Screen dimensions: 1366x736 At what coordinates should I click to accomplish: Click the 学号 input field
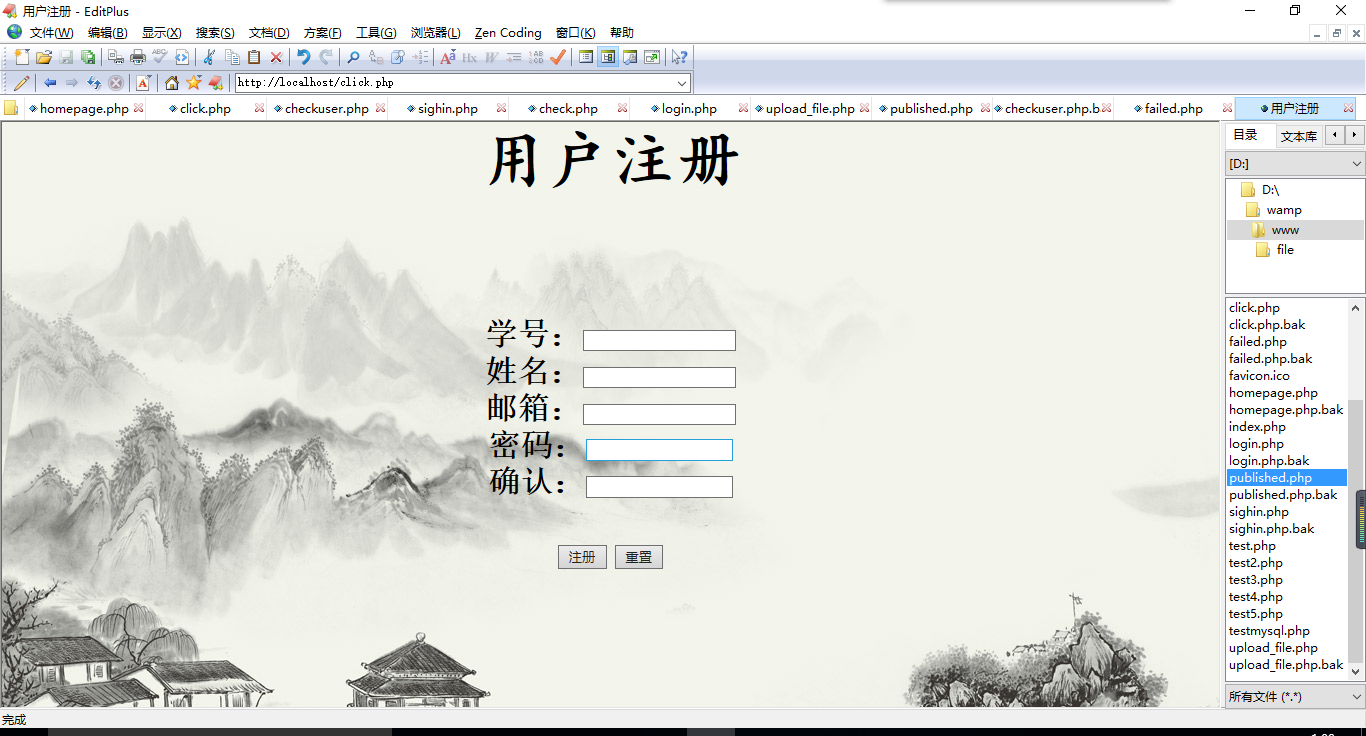click(659, 341)
